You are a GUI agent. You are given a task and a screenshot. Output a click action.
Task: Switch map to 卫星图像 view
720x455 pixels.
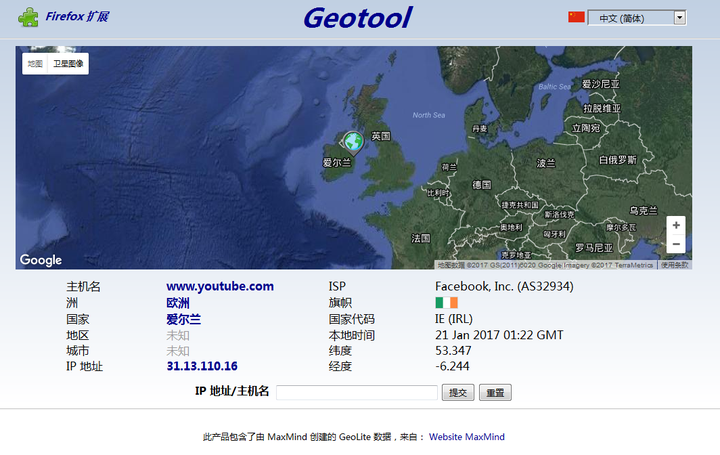[x=68, y=63]
